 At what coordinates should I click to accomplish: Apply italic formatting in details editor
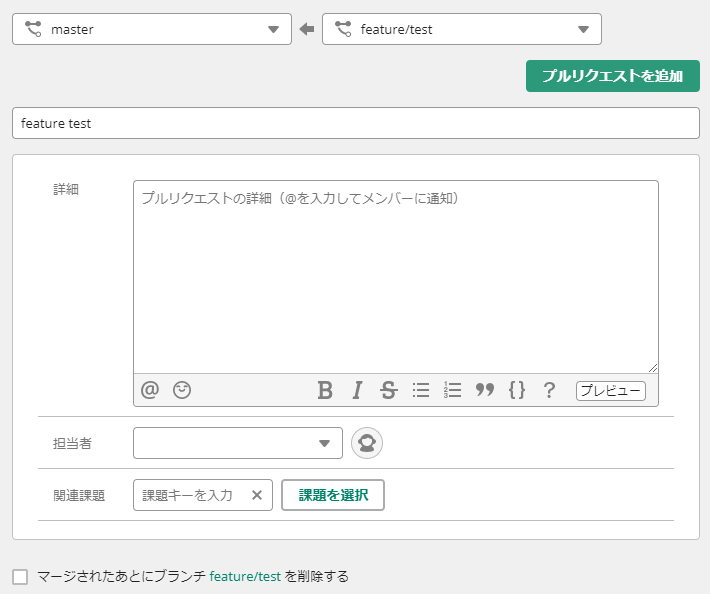click(x=356, y=390)
